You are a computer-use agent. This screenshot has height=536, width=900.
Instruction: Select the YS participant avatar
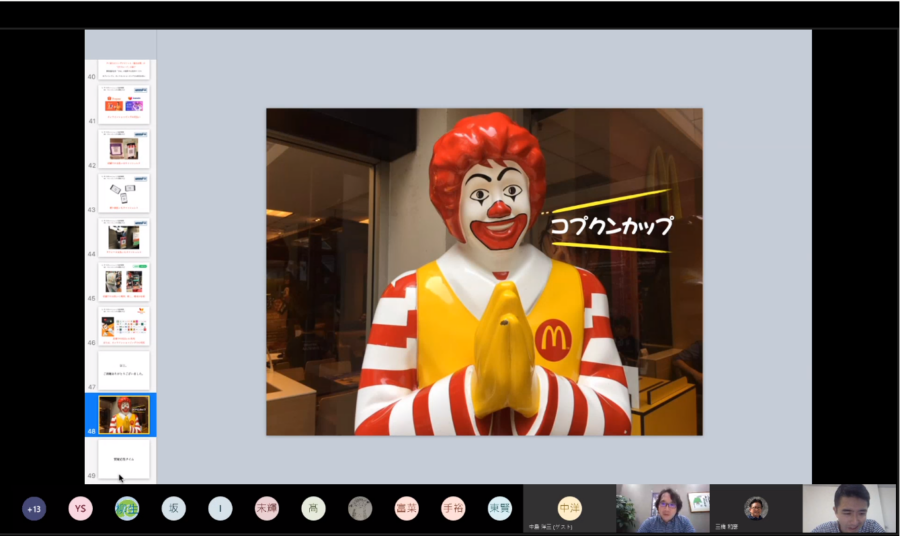click(80, 508)
